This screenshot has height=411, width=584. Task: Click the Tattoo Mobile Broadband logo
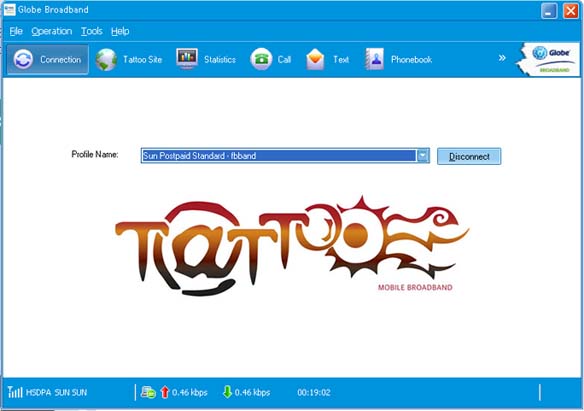292,246
